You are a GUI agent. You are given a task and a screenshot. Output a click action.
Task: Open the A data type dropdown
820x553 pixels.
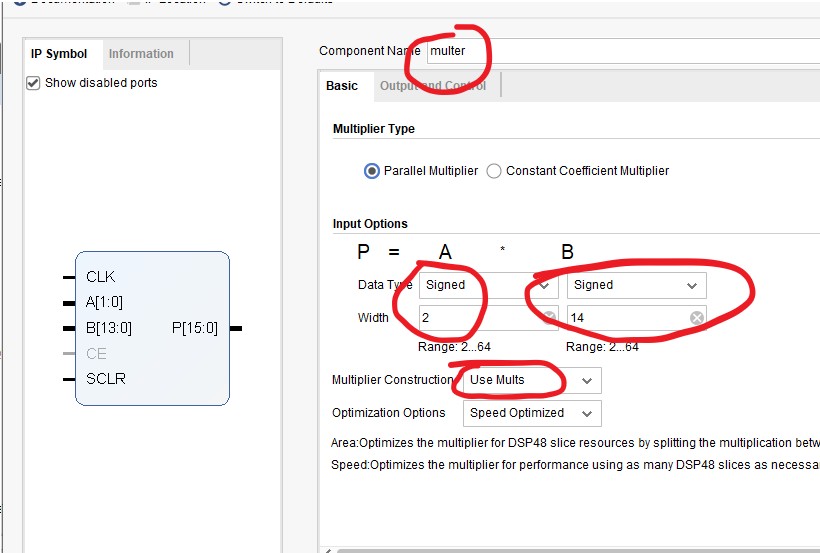coord(488,285)
